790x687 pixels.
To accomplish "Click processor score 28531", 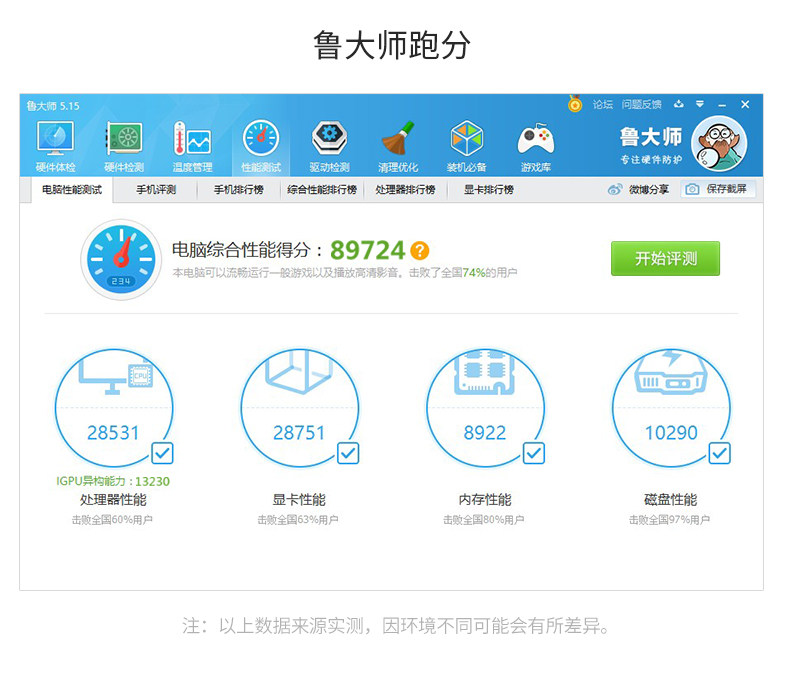I will 113,433.
